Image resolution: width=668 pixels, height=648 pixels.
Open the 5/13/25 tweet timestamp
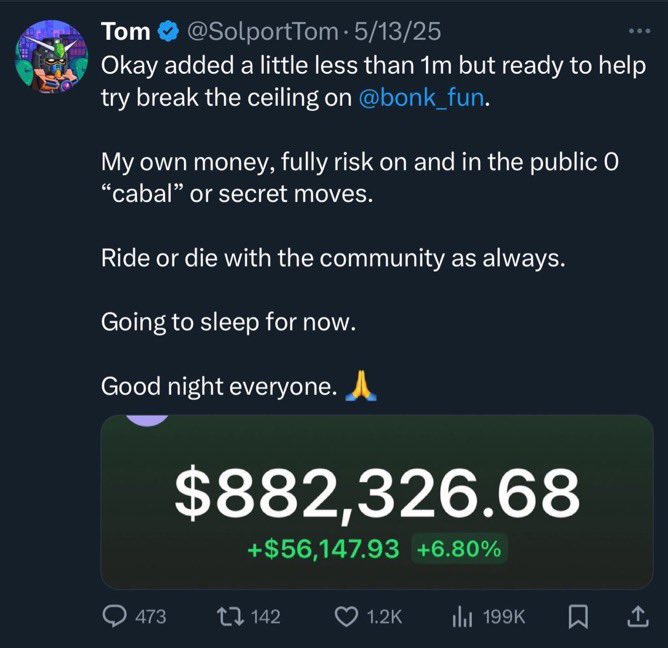(397, 32)
